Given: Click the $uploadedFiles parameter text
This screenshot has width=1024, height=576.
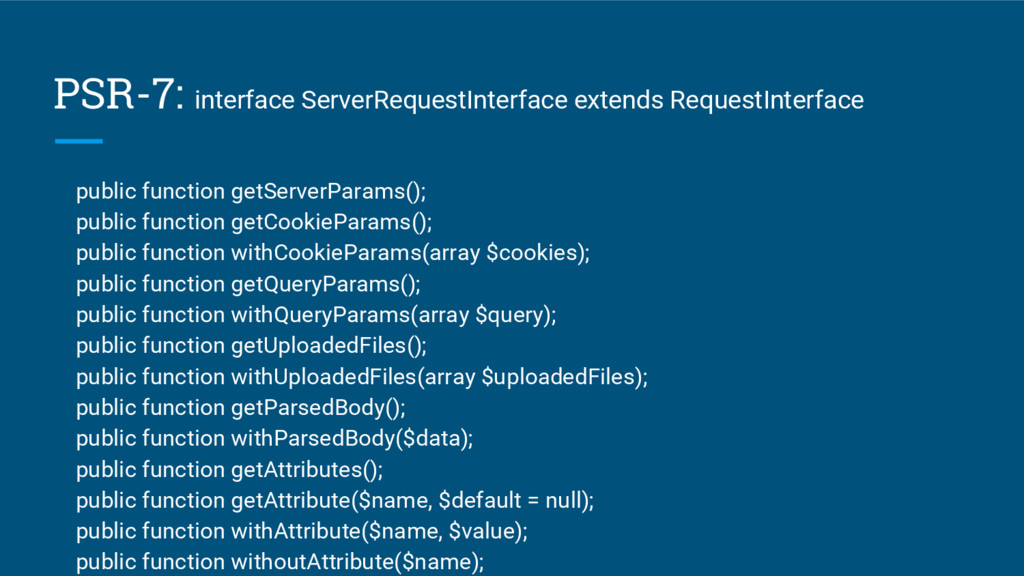Looking at the screenshot, I should [561, 377].
